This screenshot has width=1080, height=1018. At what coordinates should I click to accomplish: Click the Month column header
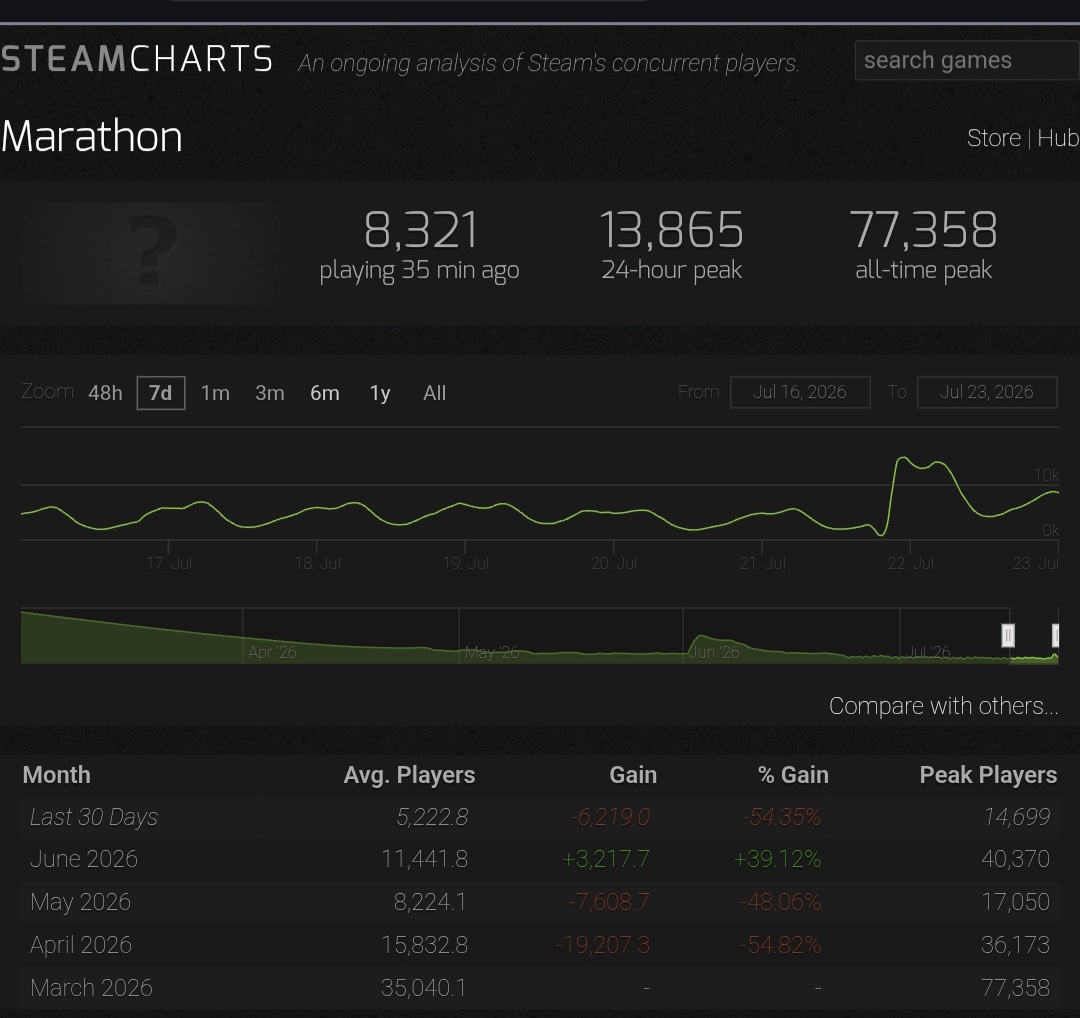[56, 775]
